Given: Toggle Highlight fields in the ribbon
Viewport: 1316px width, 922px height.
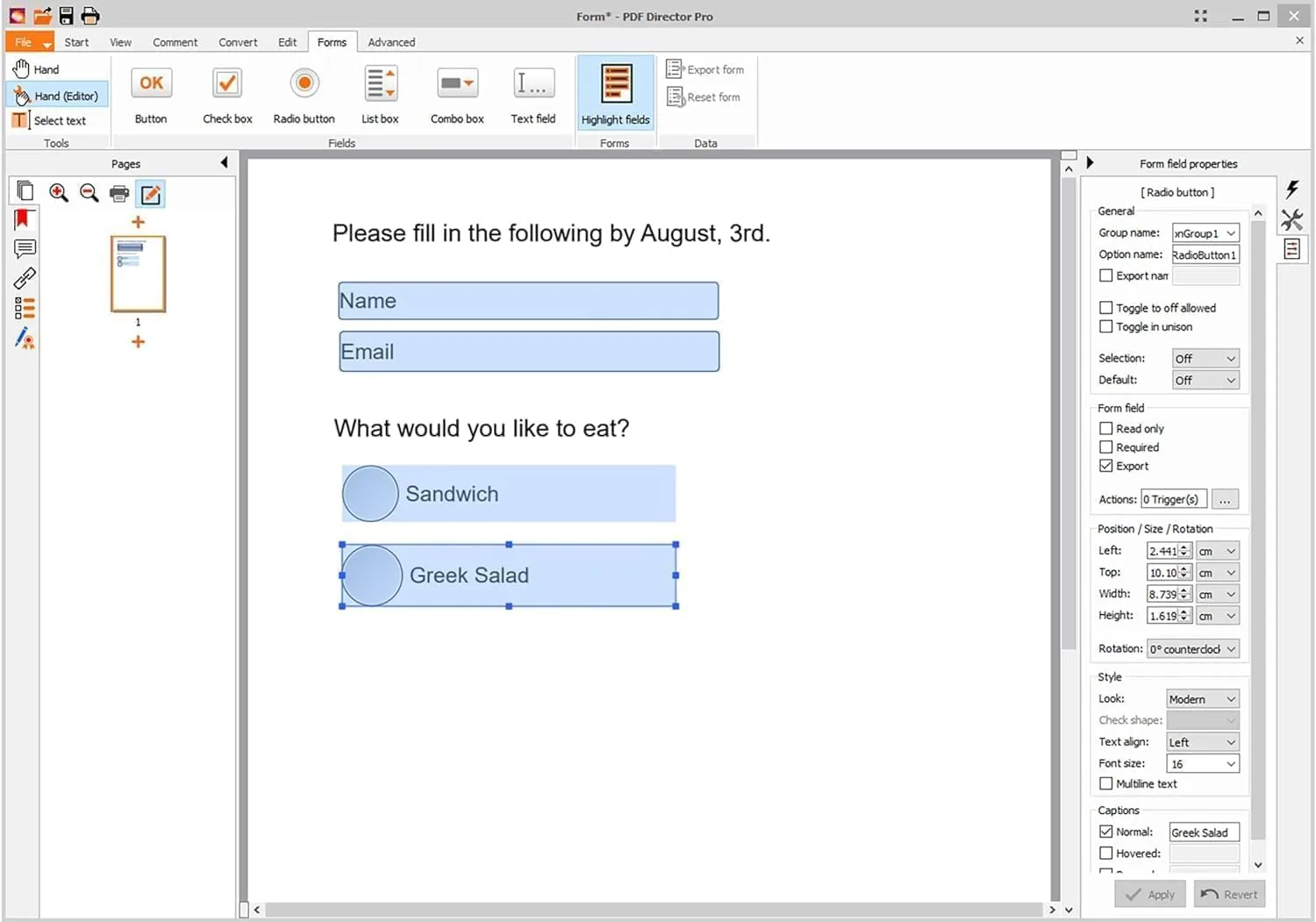Looking at the screenshot, I should click(x=614, y=94).
